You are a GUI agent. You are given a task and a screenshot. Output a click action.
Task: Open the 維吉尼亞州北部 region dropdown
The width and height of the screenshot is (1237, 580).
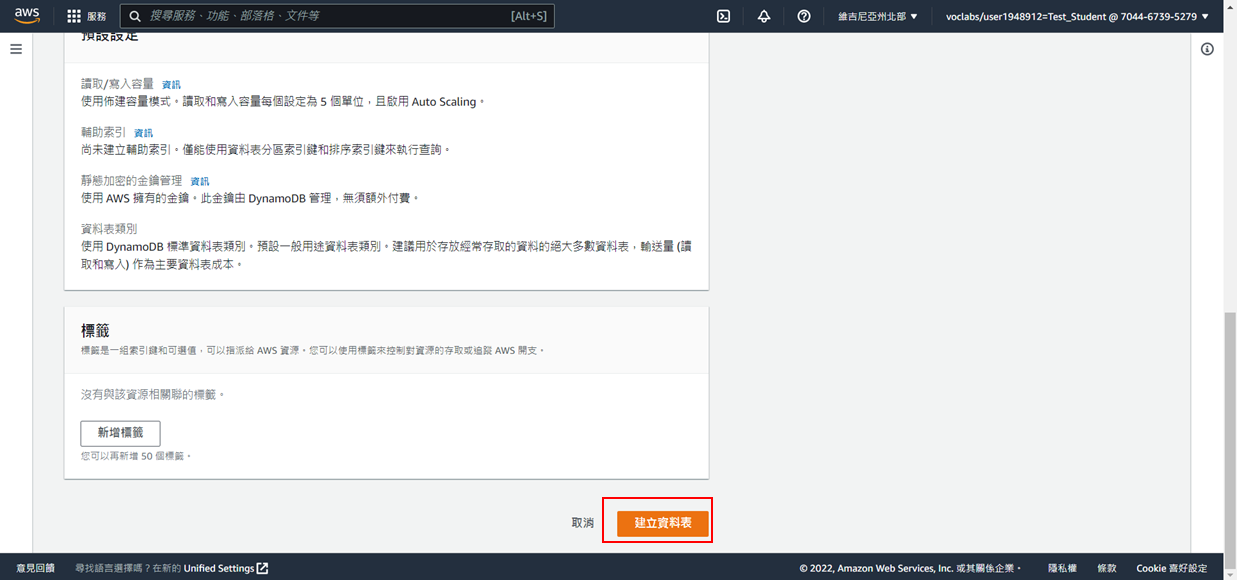pyautogui.click(x=877, y=16)
